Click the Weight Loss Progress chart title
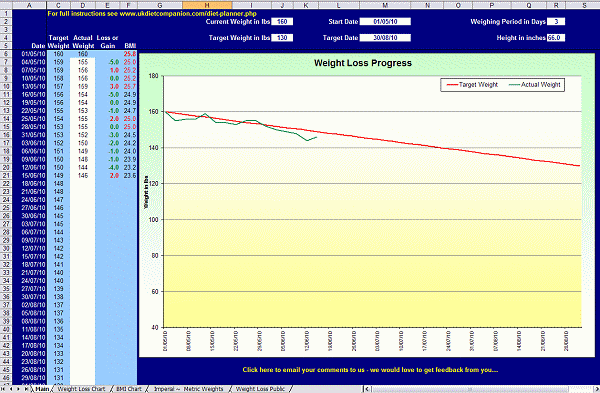 pyautogui.click(x=363, y=63)
